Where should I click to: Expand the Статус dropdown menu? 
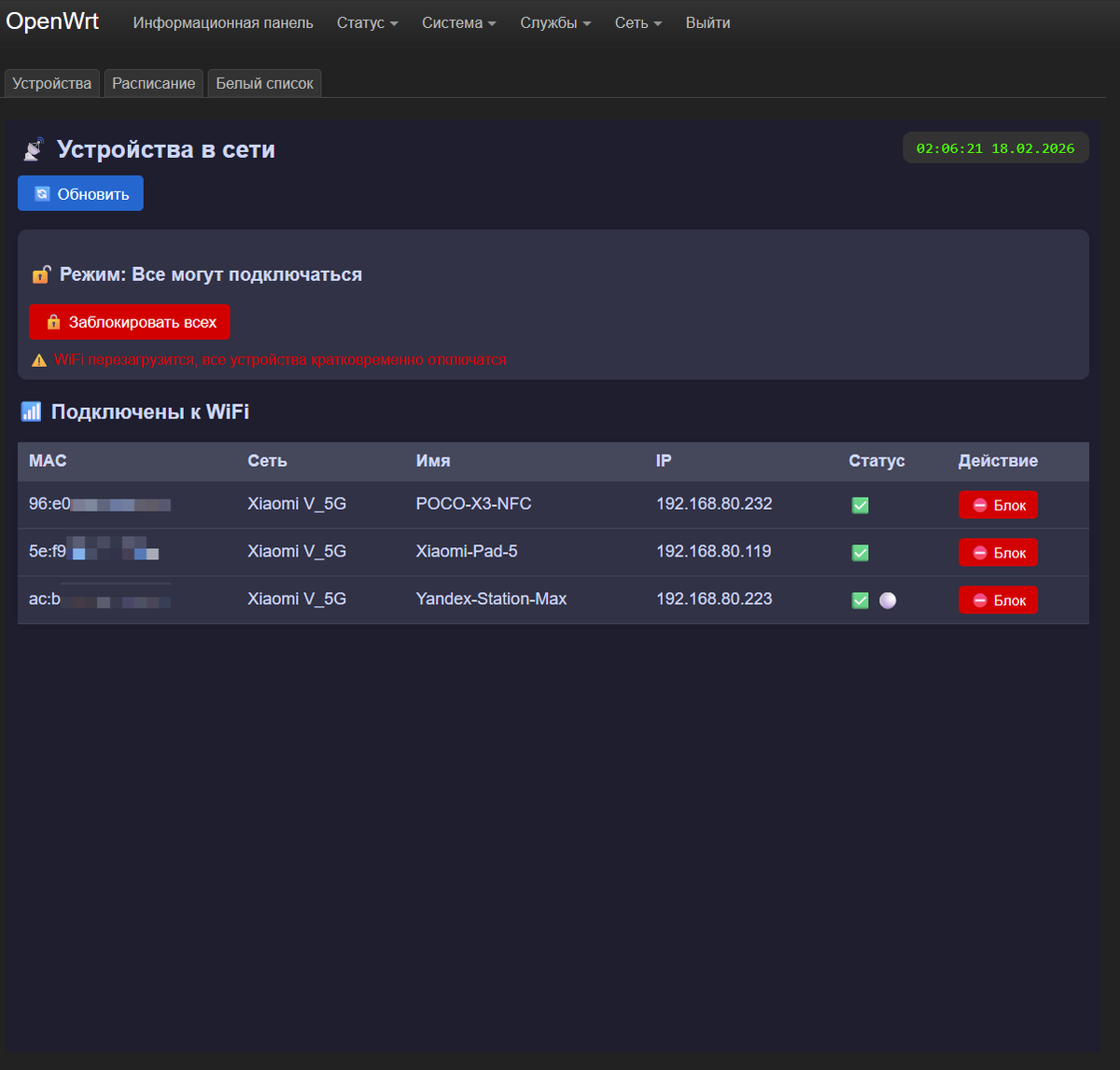pos(367,22)
